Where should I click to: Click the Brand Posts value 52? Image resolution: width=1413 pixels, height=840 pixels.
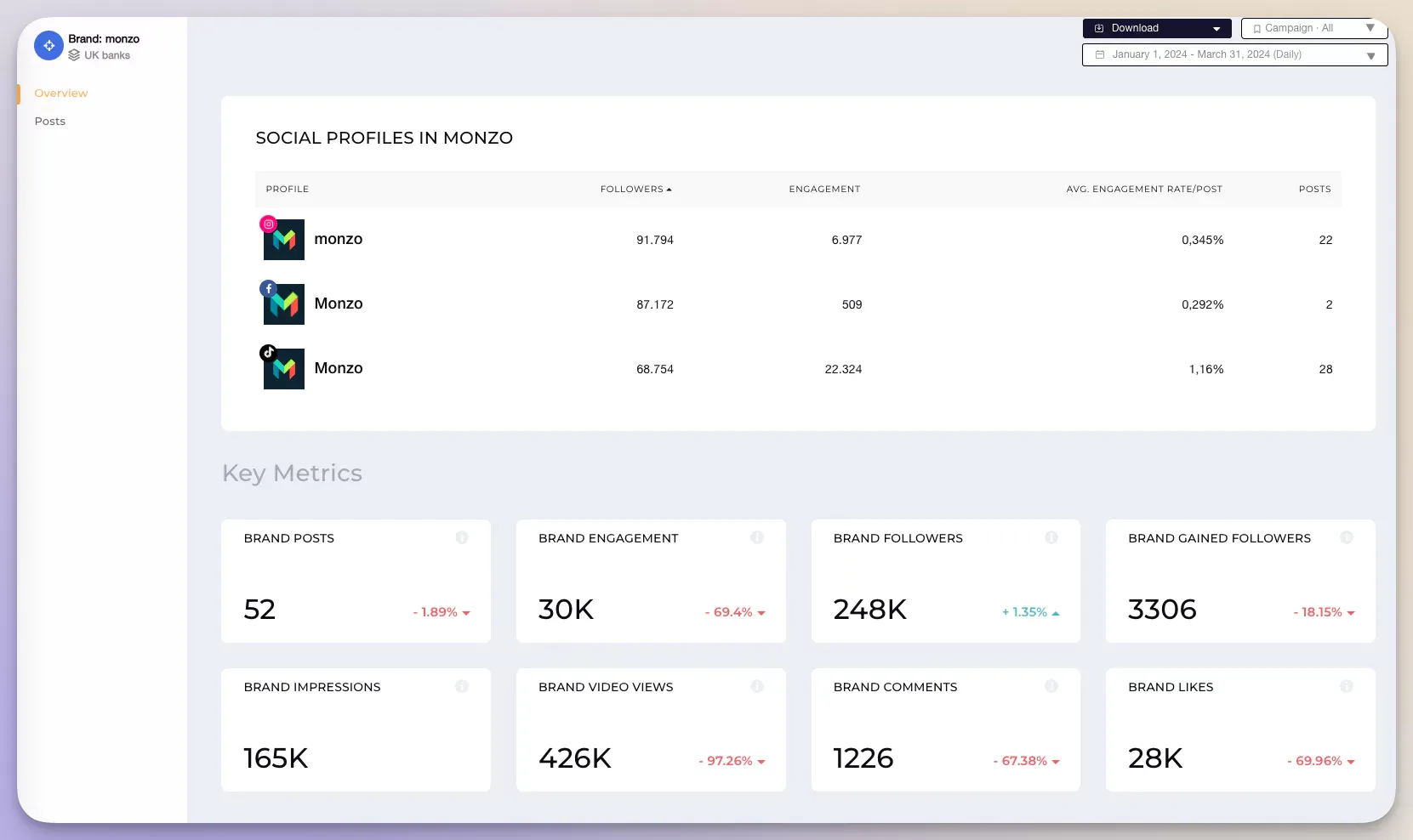pos(259,610)
